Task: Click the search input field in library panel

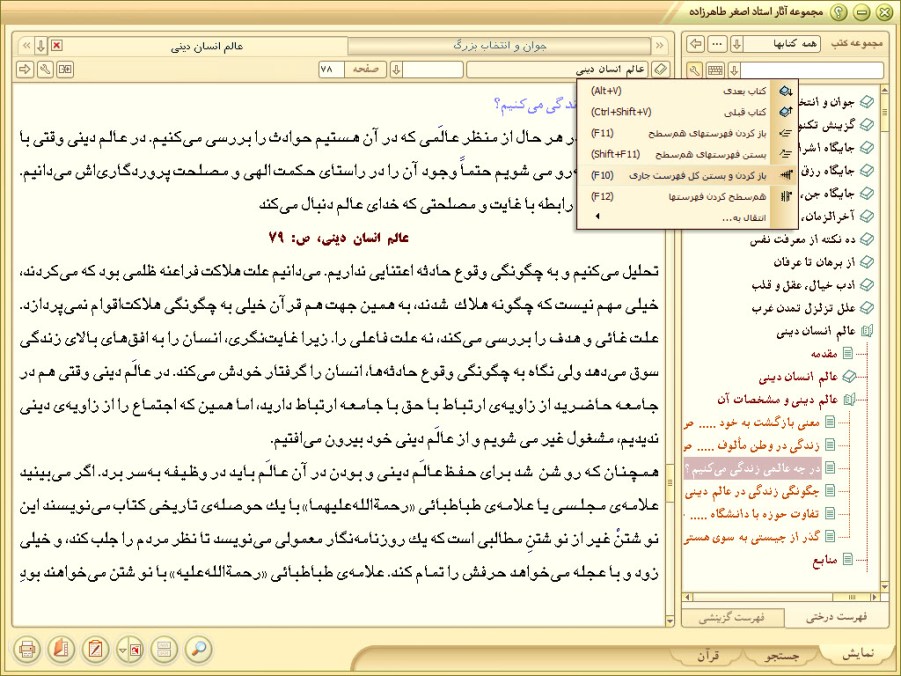Action: 812,70
